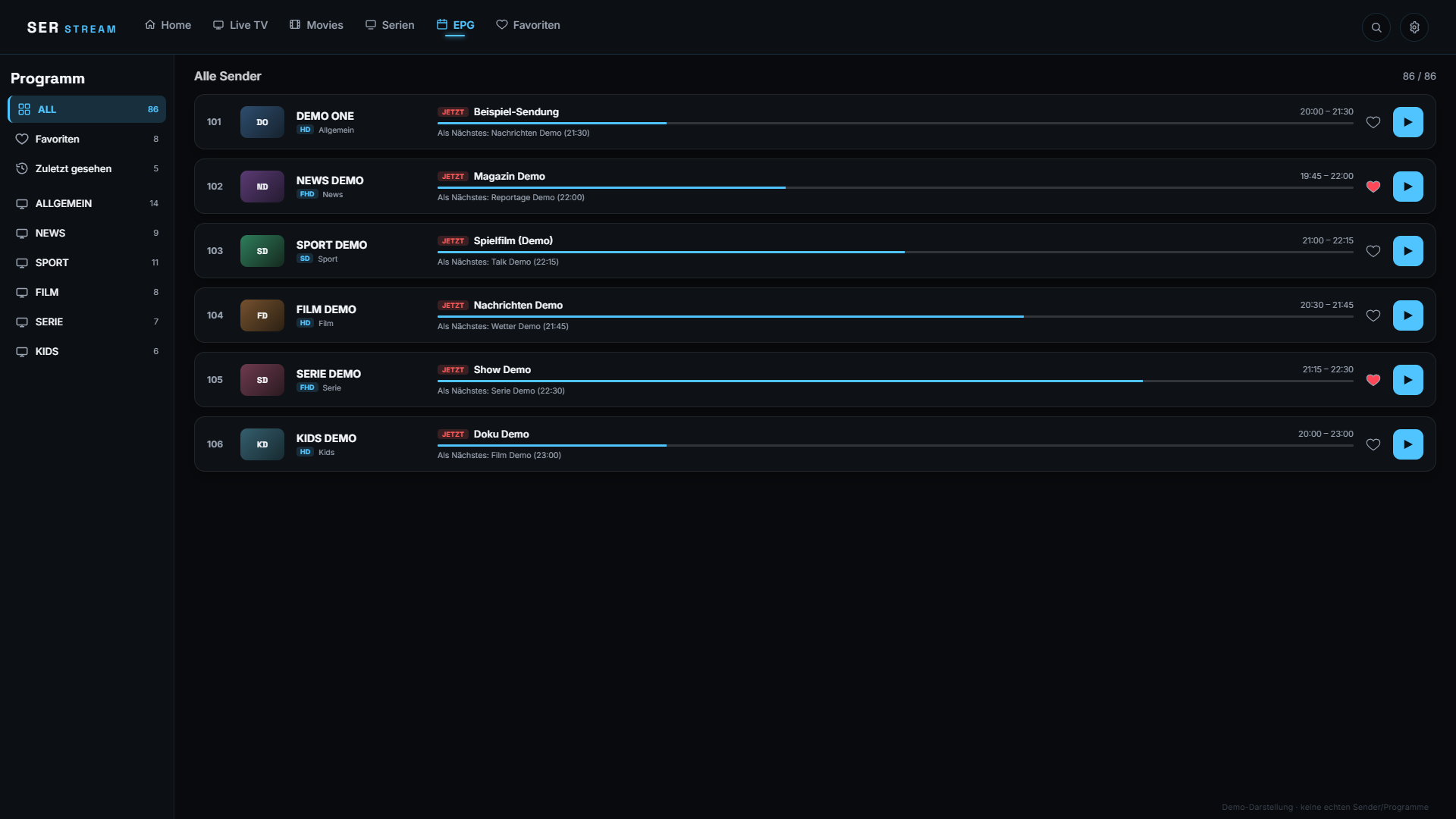
Task: Open the search icon in header
Action: tap(1376, 27)
